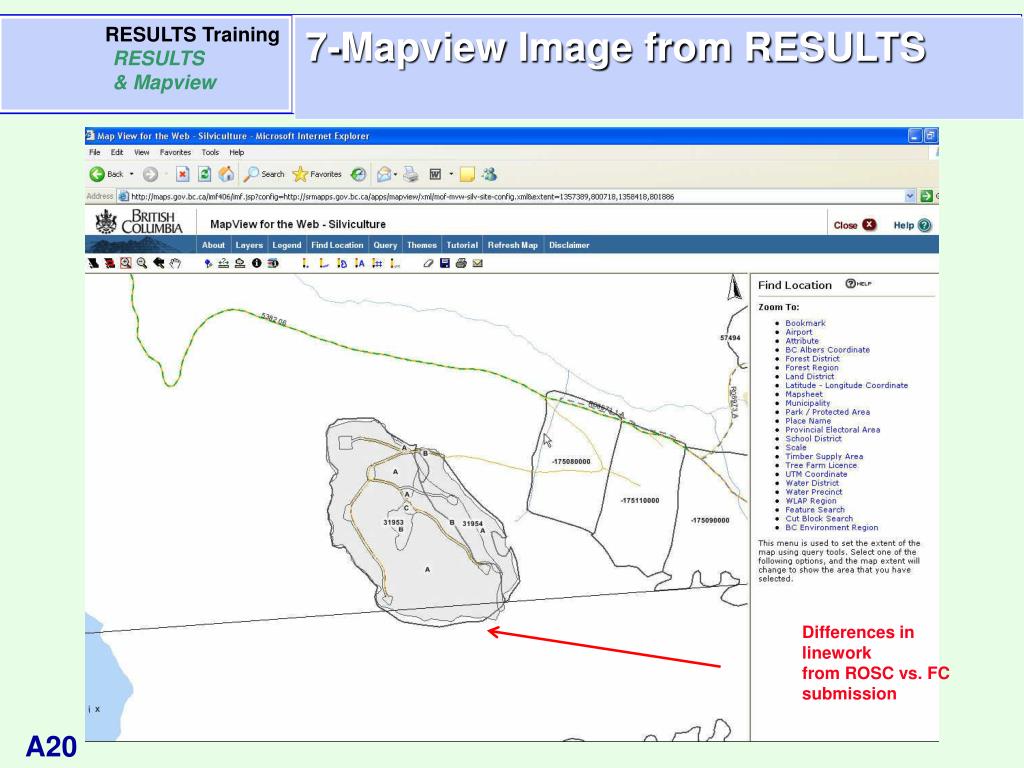Click Refresh Map

click(513, 245)
